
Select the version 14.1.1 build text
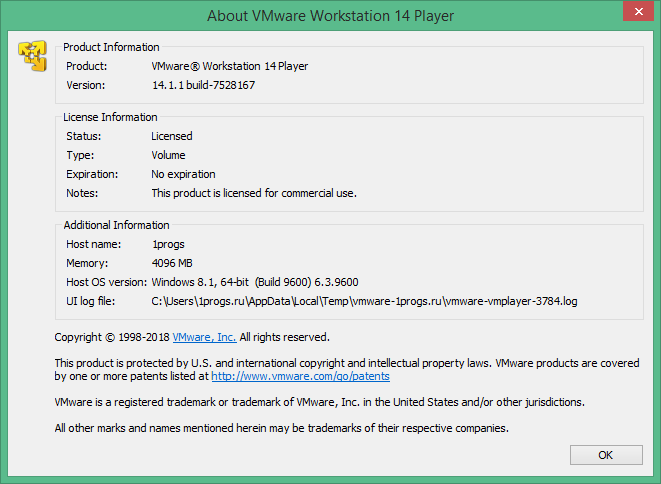[203, 85]
